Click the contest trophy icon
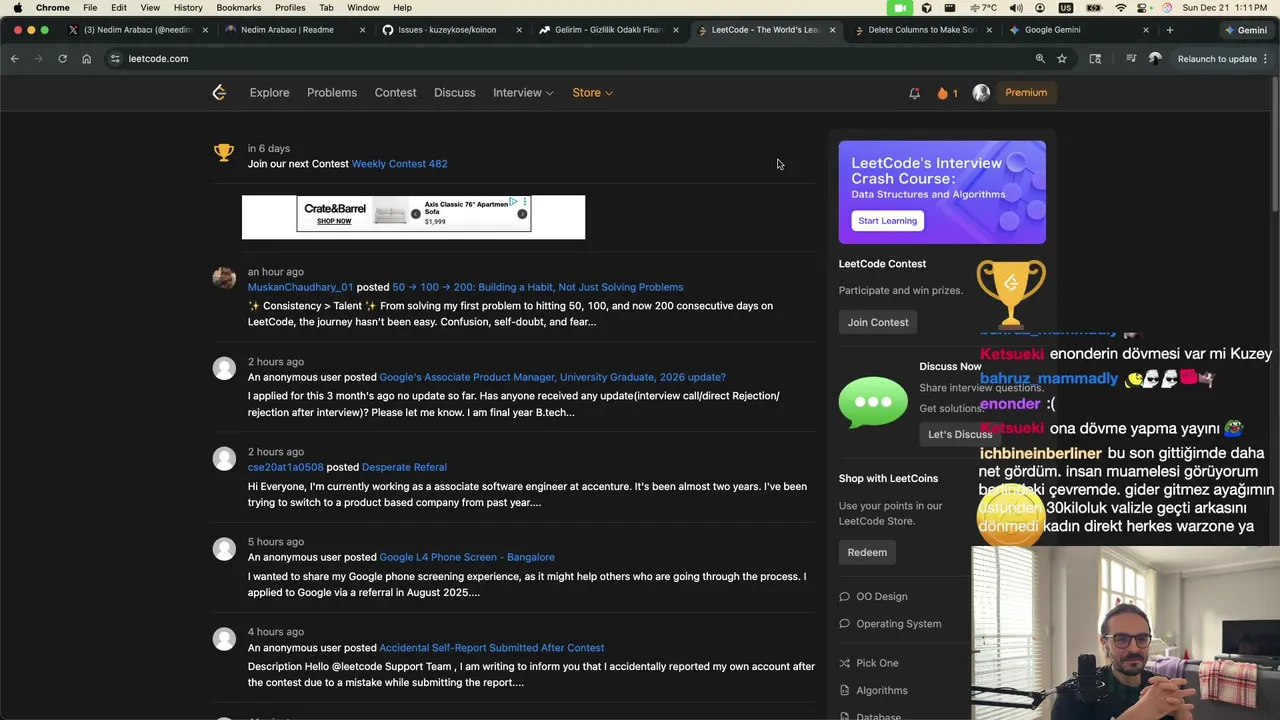 [x=224, y=152]
